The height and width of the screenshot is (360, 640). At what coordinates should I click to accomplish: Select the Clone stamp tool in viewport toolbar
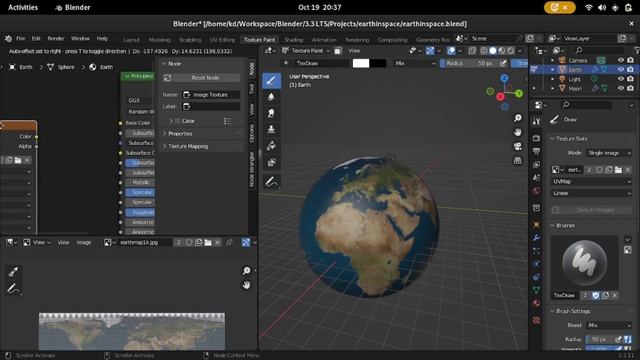point(271,129)
